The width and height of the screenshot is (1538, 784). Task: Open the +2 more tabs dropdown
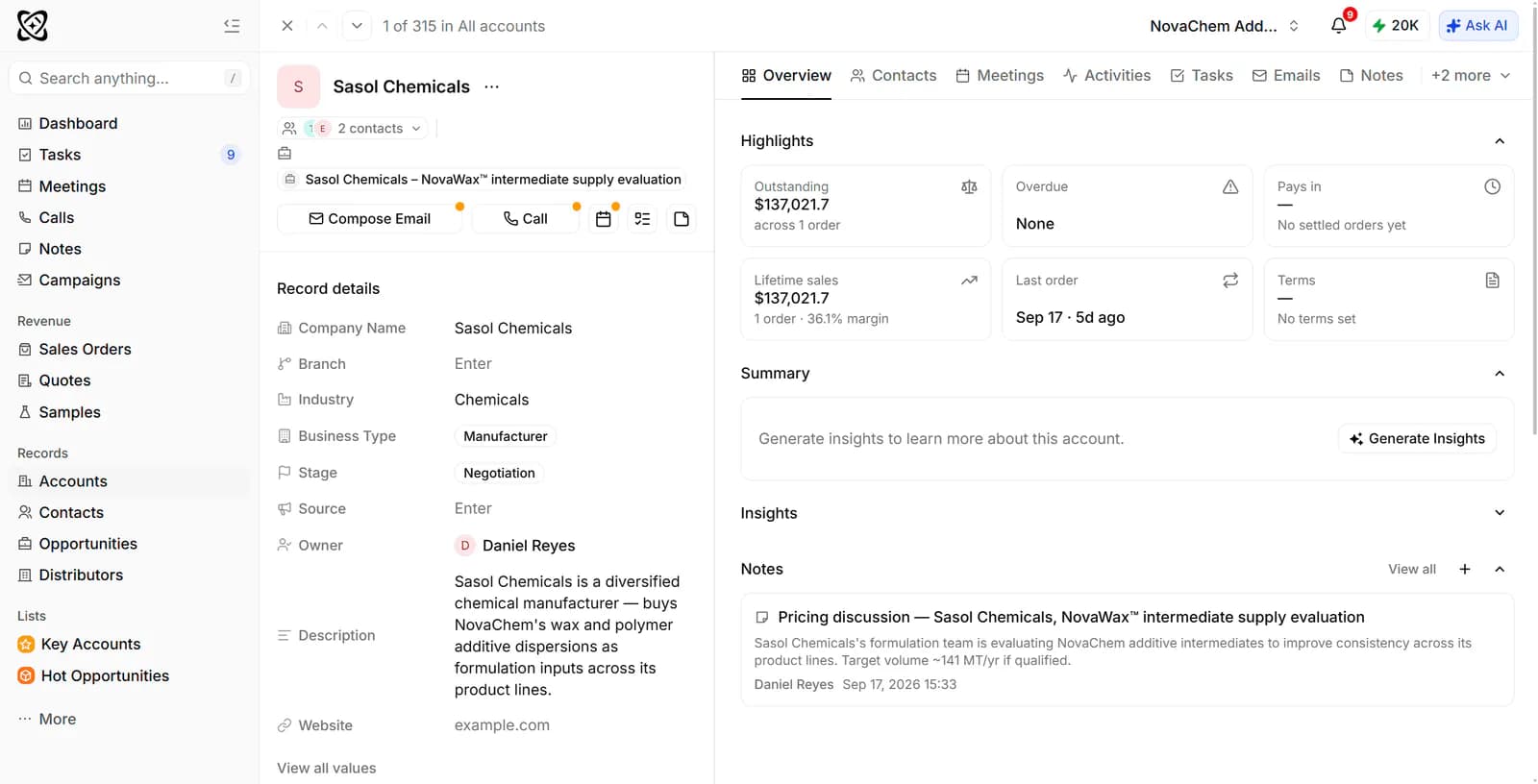[1471, 75]
